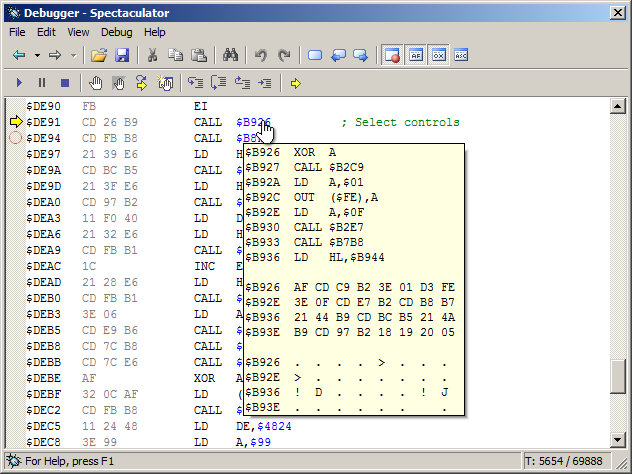The image size is (632, 474).
Task: Click the Open file folder icon
Action: (x=99, y=55)
